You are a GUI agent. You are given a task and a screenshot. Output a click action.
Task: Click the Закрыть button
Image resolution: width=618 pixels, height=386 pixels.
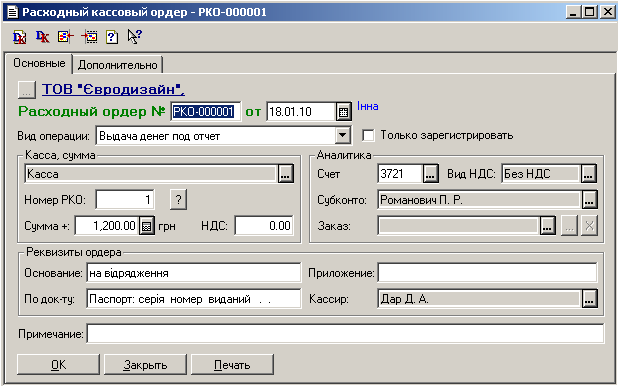145,365
